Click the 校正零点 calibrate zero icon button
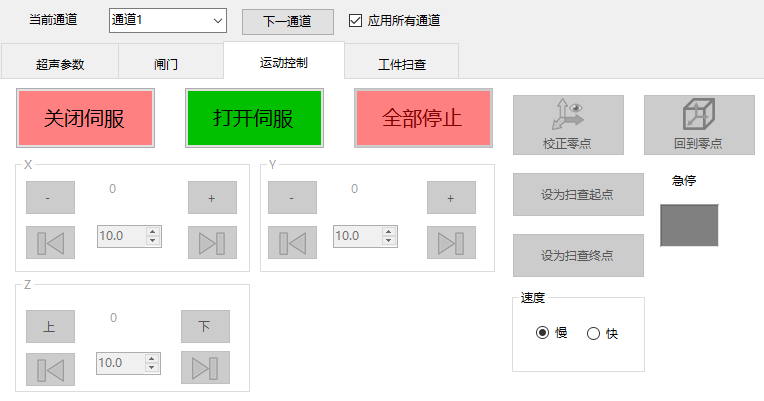The image size is (764, 401). 567,124
